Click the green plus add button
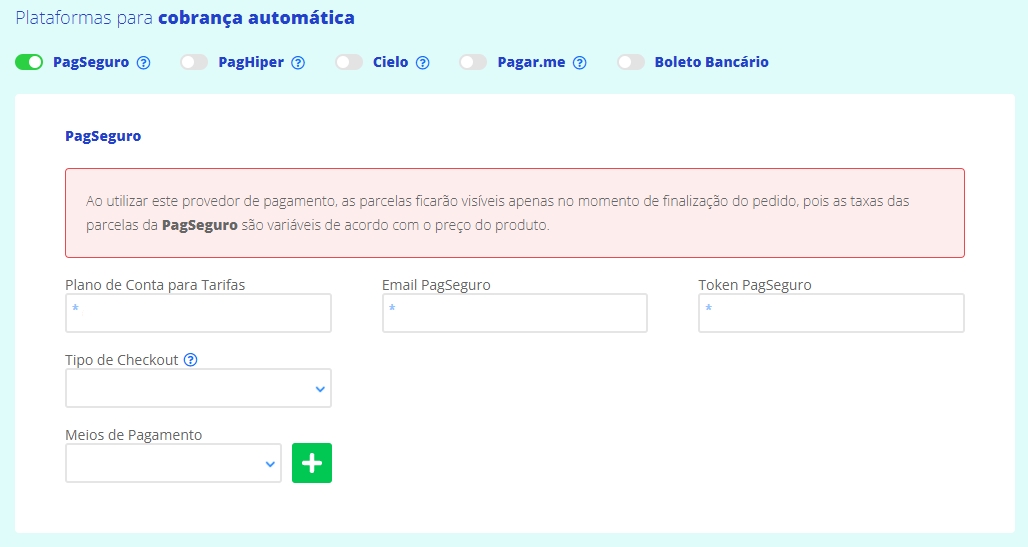The width and height of the screenshot is (1028, 547). pyautogui.click(x=312, y=463)
